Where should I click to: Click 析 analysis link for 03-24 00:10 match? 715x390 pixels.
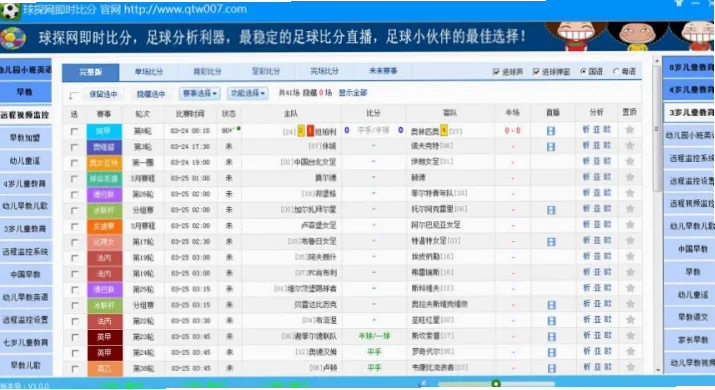point(586,130)
